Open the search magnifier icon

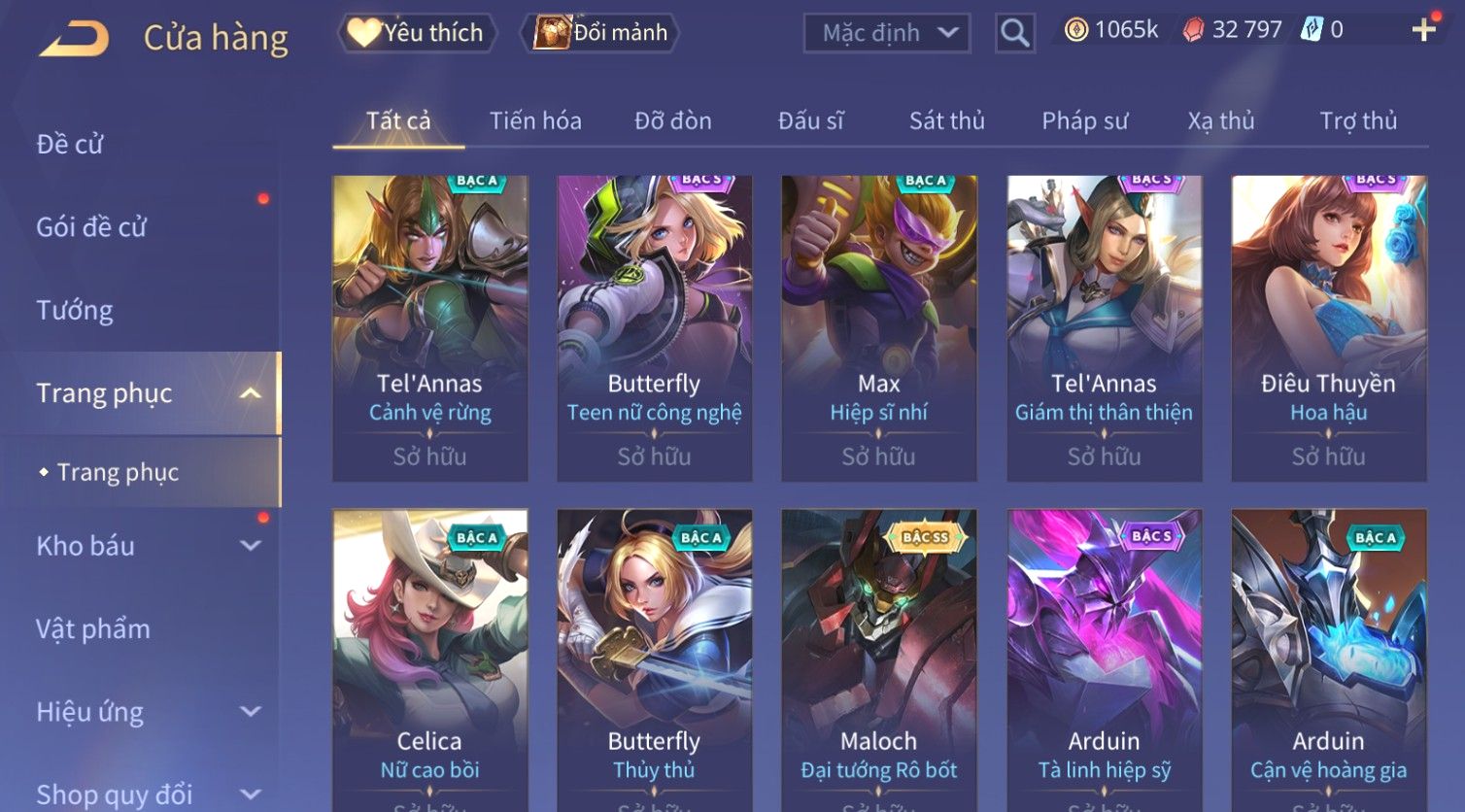(1014, 33)
